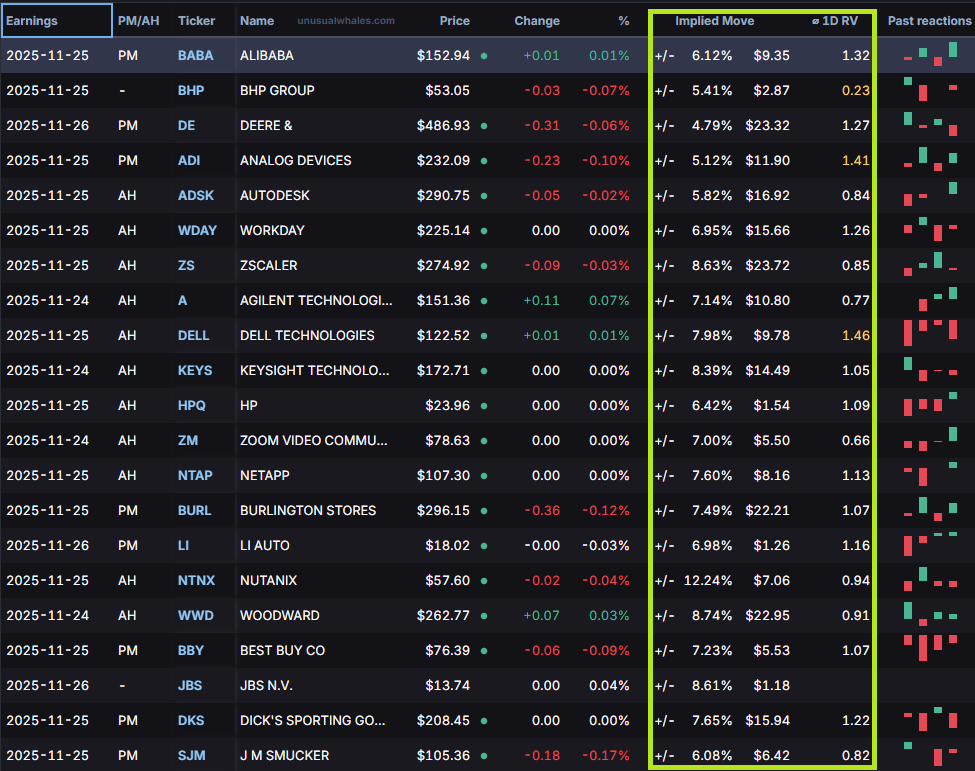Click Nutanix implied move 12.24%
Screen dimensions: 975x771
click(x=708, y=580)
